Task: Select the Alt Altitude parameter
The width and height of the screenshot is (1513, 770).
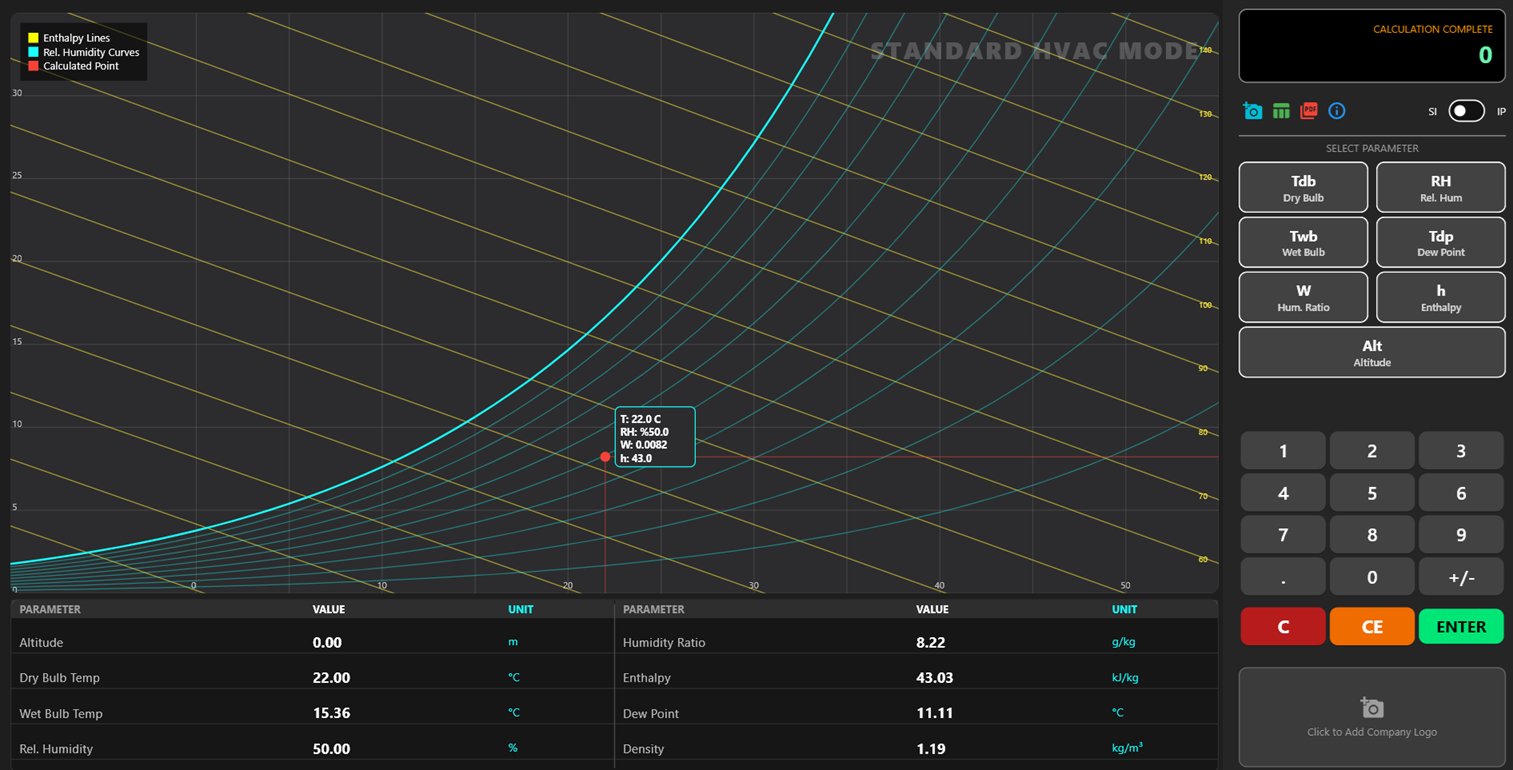Action: tap(1371, 352)
